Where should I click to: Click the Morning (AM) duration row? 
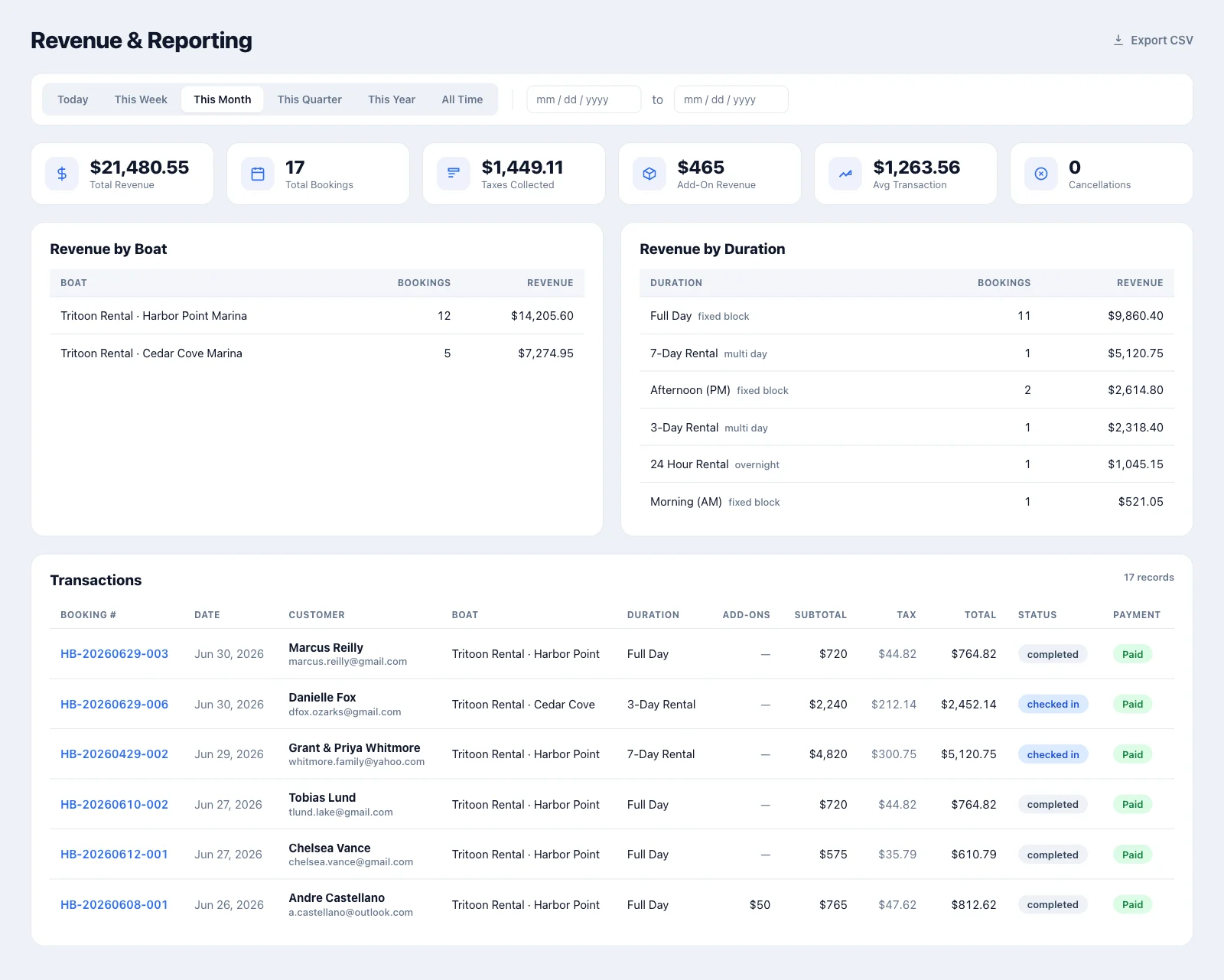907,502
